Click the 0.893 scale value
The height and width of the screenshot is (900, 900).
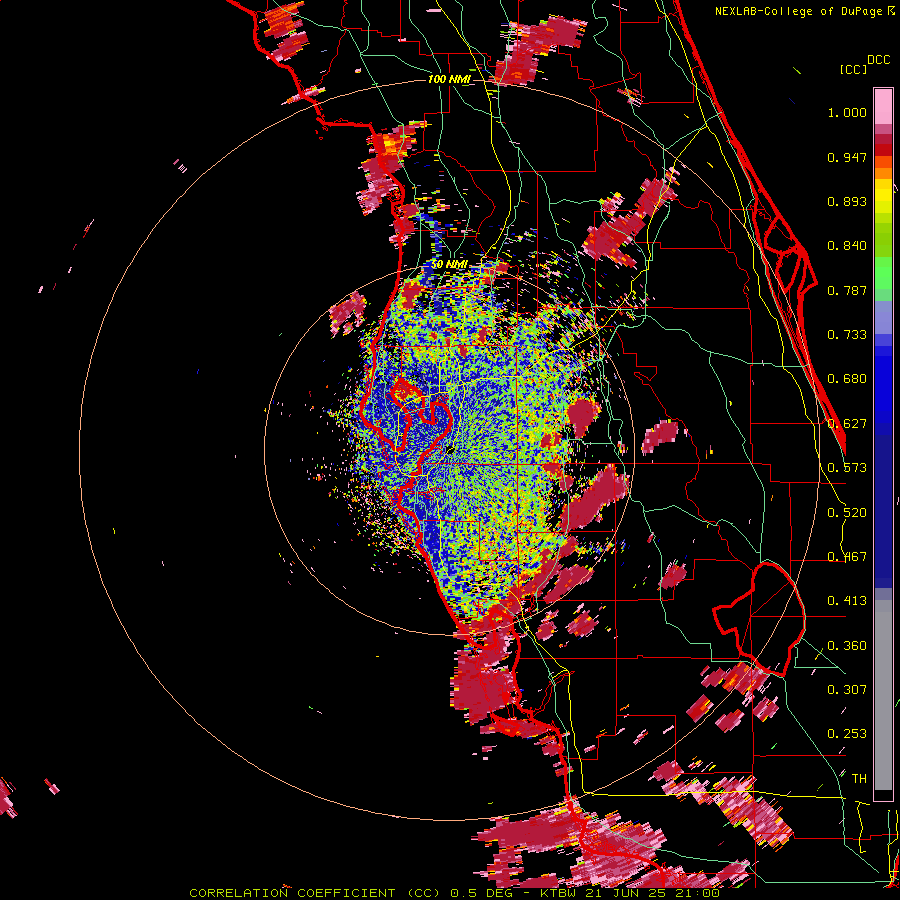coord(847,201)
